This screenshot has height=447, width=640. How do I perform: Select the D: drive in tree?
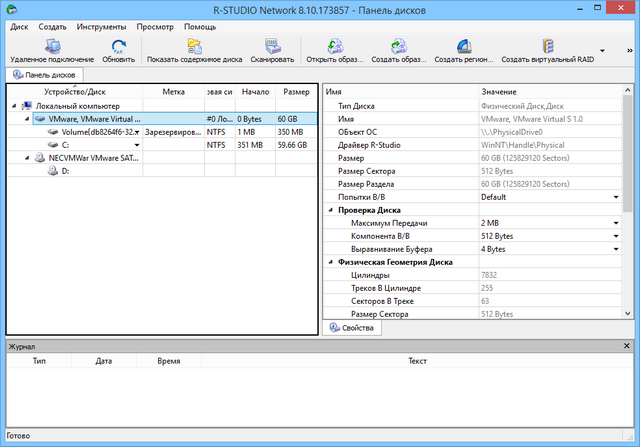[x=66, y=170]
